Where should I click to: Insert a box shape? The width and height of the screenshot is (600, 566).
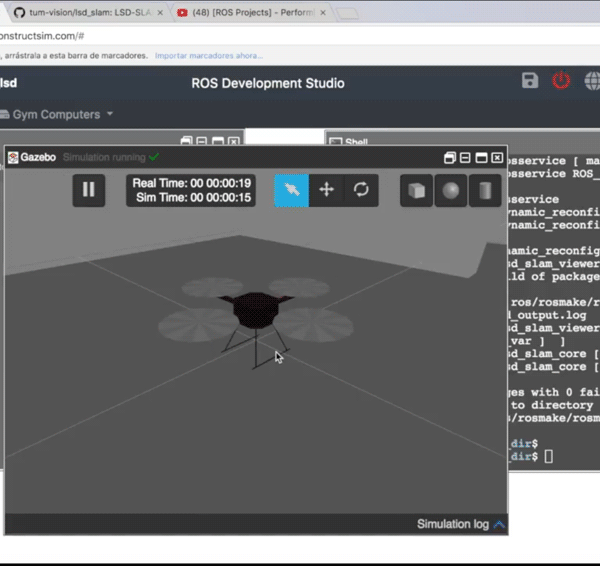point(416,190)
